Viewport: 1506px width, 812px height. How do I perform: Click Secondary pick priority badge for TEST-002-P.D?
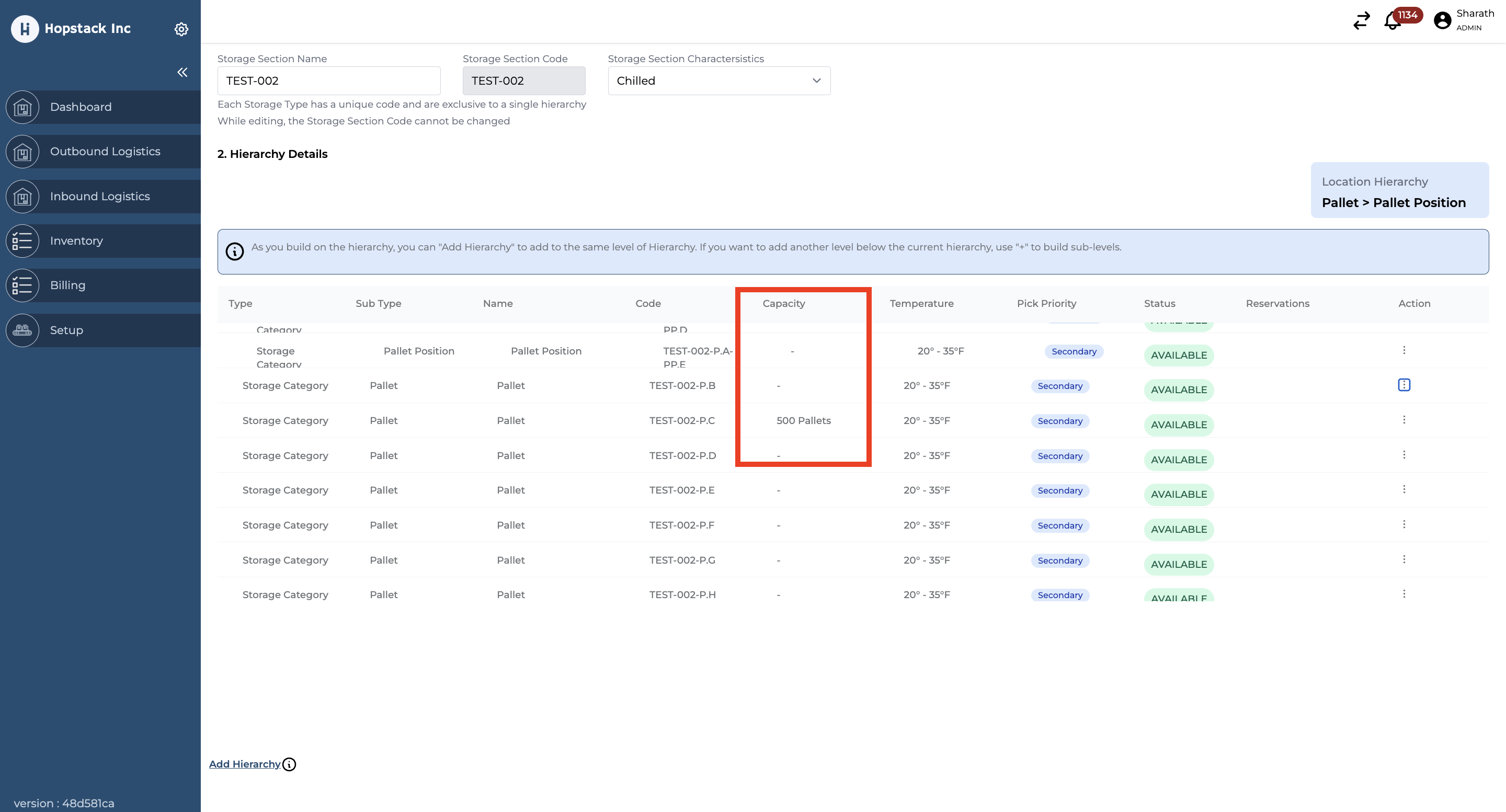(x=1059, y=456)
